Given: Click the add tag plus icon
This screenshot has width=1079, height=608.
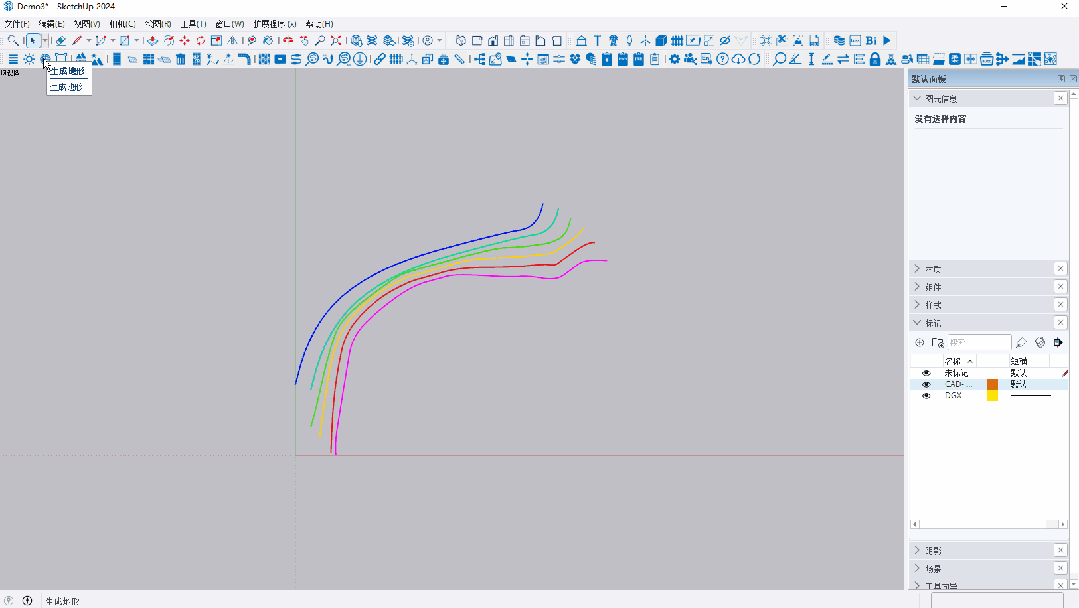Looking at the screenshot, I should point(920,343).
